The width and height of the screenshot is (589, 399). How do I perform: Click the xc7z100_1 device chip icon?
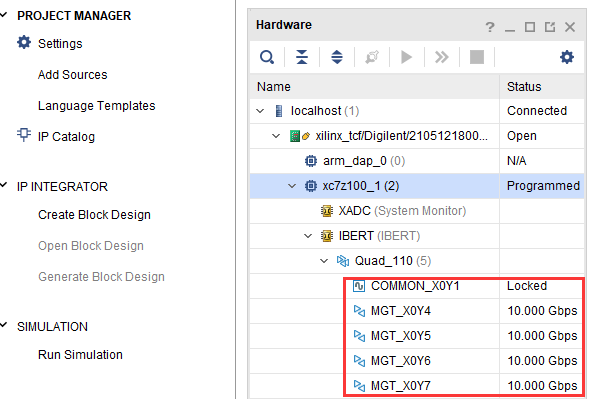click(x=311, y=186)
